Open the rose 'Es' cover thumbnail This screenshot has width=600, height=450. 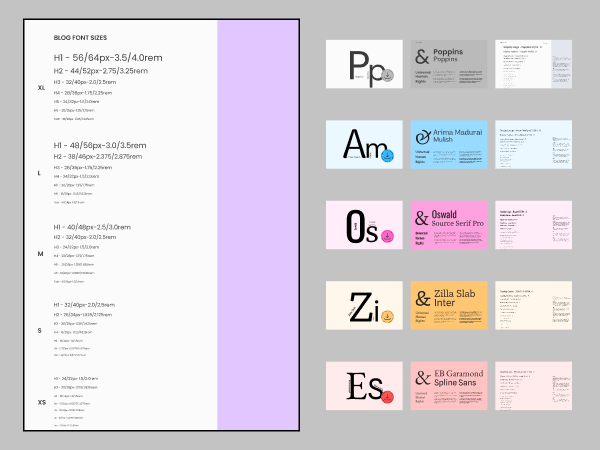364,386
